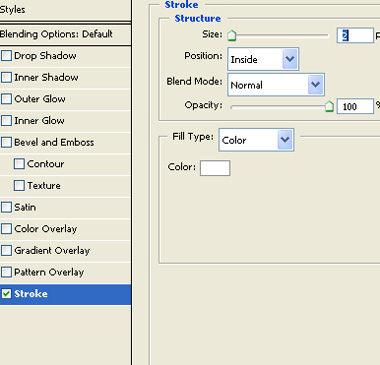Open the Position dropdown
This screenshot has width=380, height=365.
tap(263, 59)
